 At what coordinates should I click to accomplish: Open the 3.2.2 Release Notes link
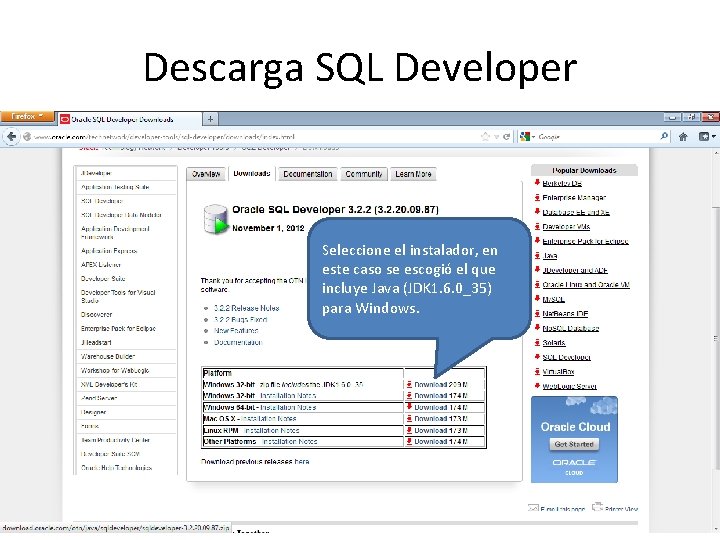point(247,308)
